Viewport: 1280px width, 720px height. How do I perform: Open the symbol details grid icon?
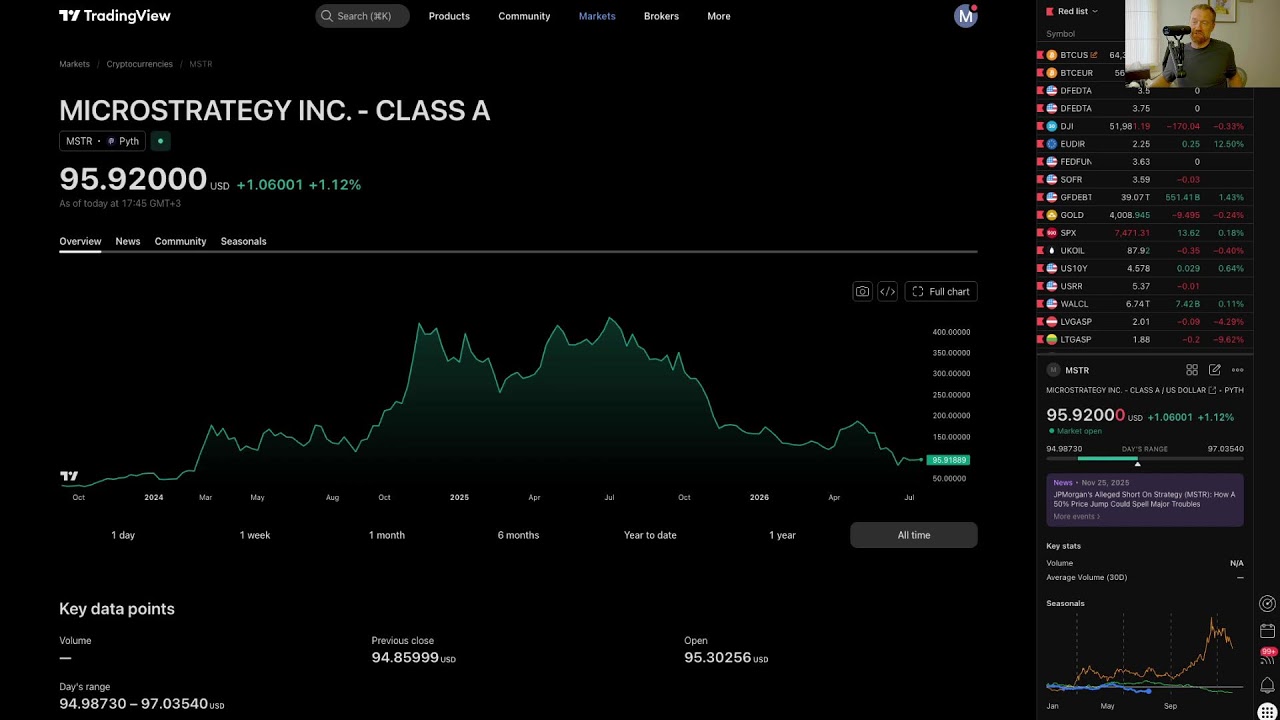click(1192, 370)
